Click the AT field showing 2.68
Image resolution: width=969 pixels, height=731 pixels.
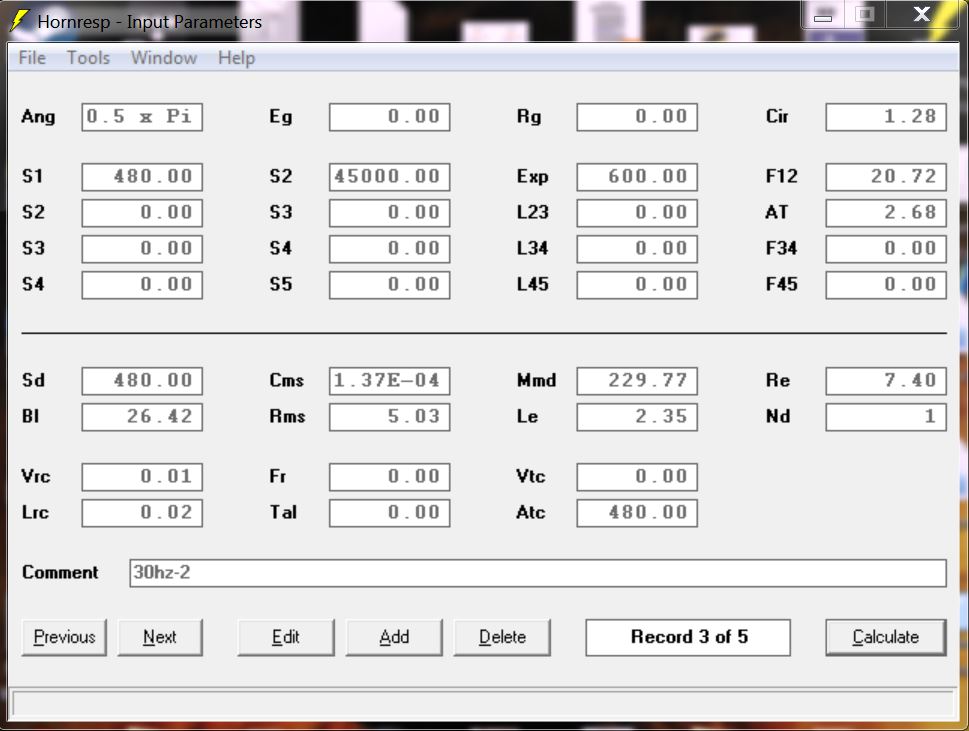886,213
